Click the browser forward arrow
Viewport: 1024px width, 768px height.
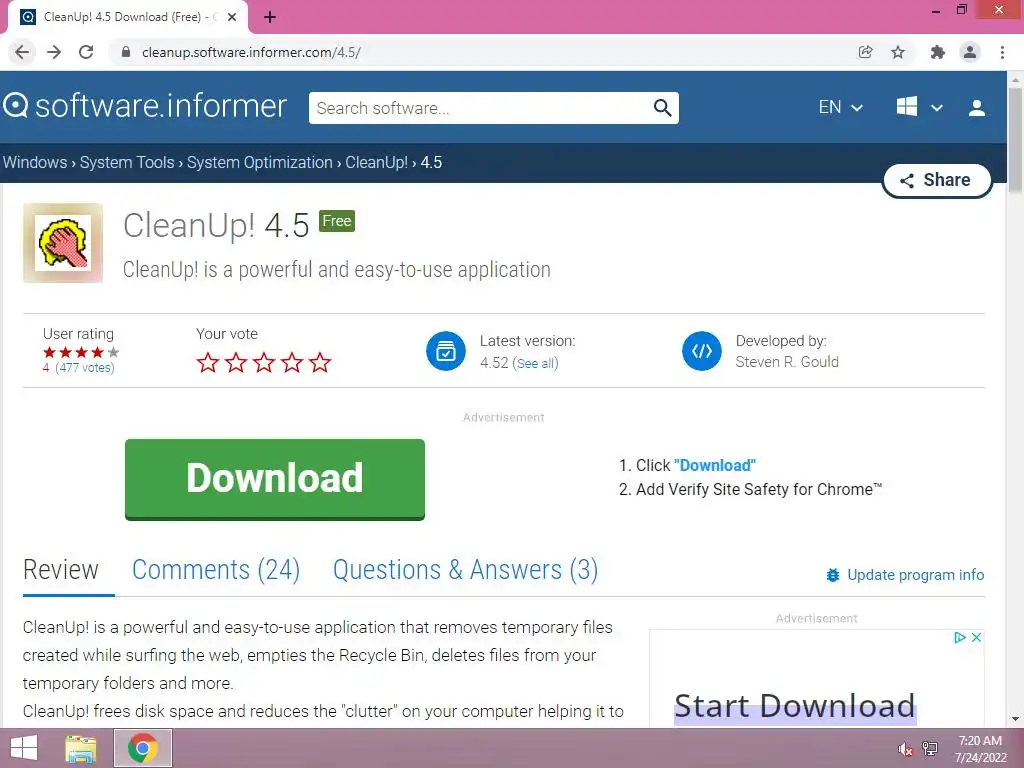pyautogui.click(x=54, y=52)
